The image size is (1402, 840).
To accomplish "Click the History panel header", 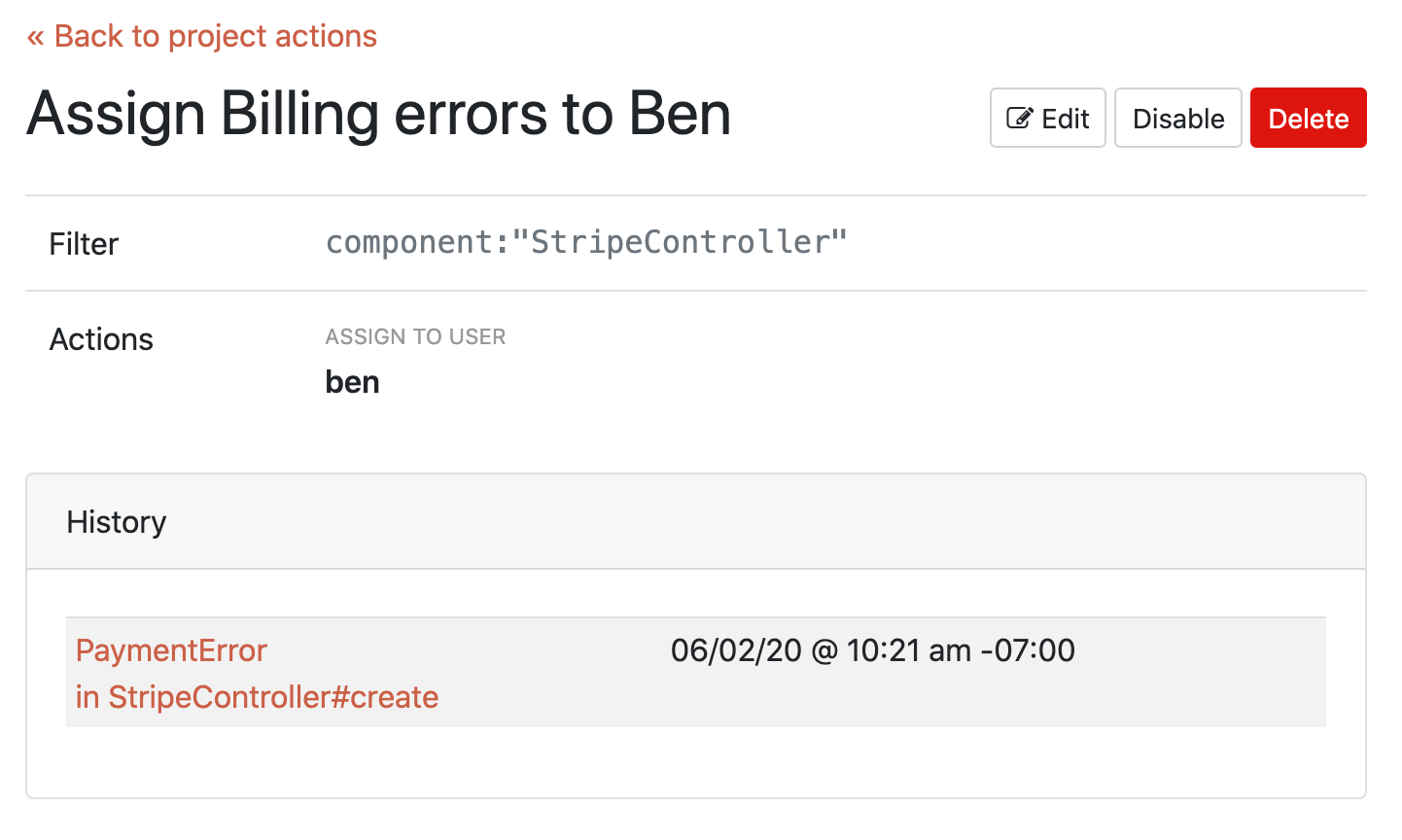I will coord(117,522).
